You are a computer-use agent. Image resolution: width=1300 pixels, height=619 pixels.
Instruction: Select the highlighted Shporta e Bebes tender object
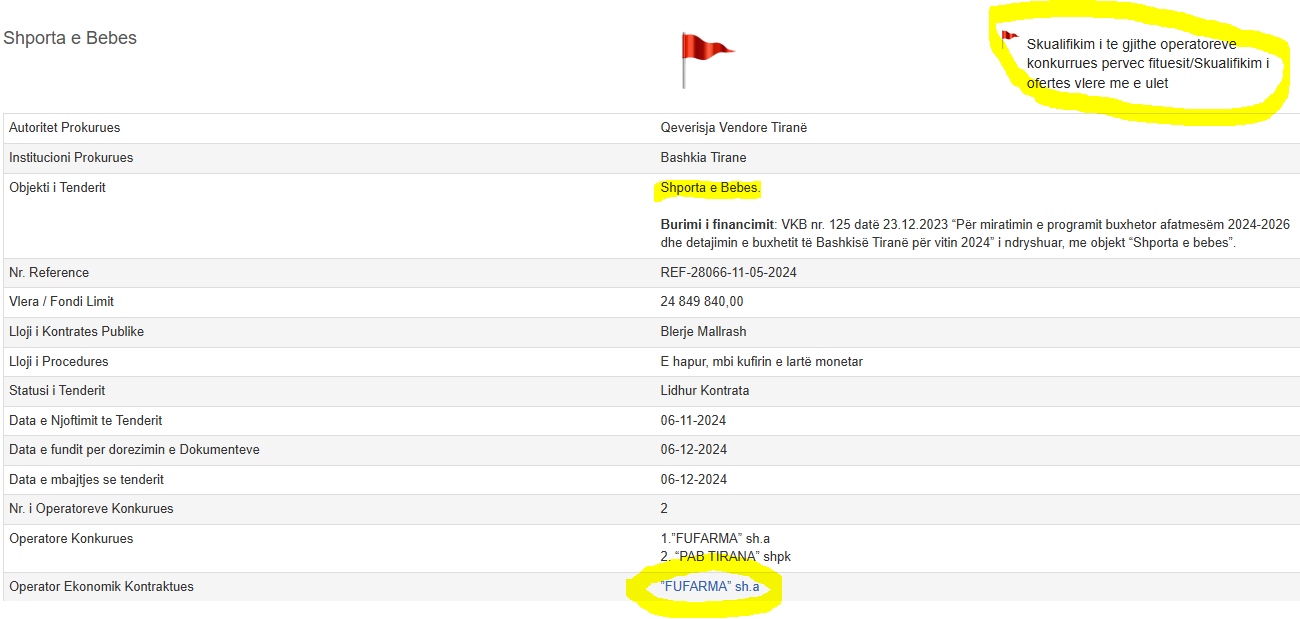coord(710,188)
